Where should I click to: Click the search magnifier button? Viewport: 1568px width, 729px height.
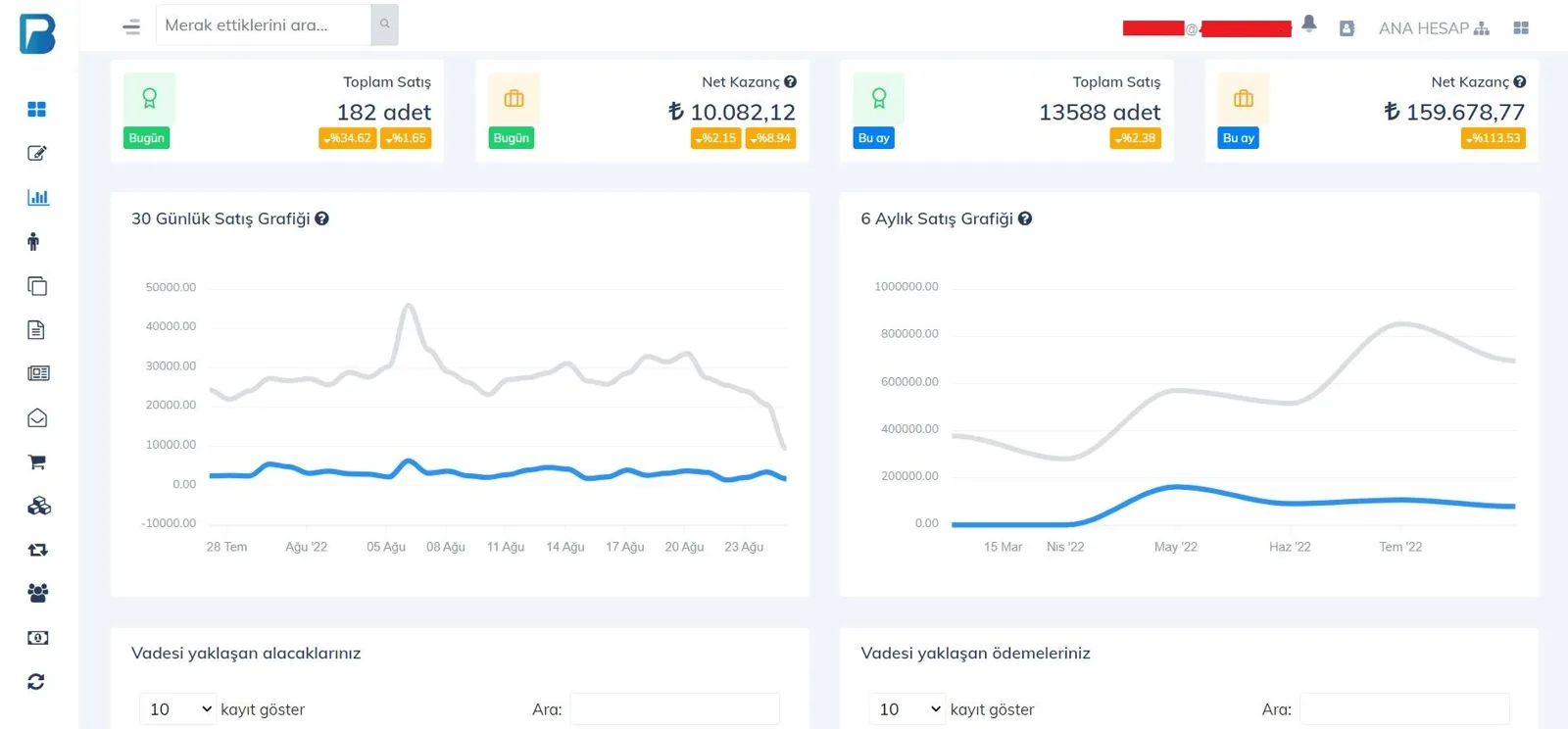pos(385,24)
